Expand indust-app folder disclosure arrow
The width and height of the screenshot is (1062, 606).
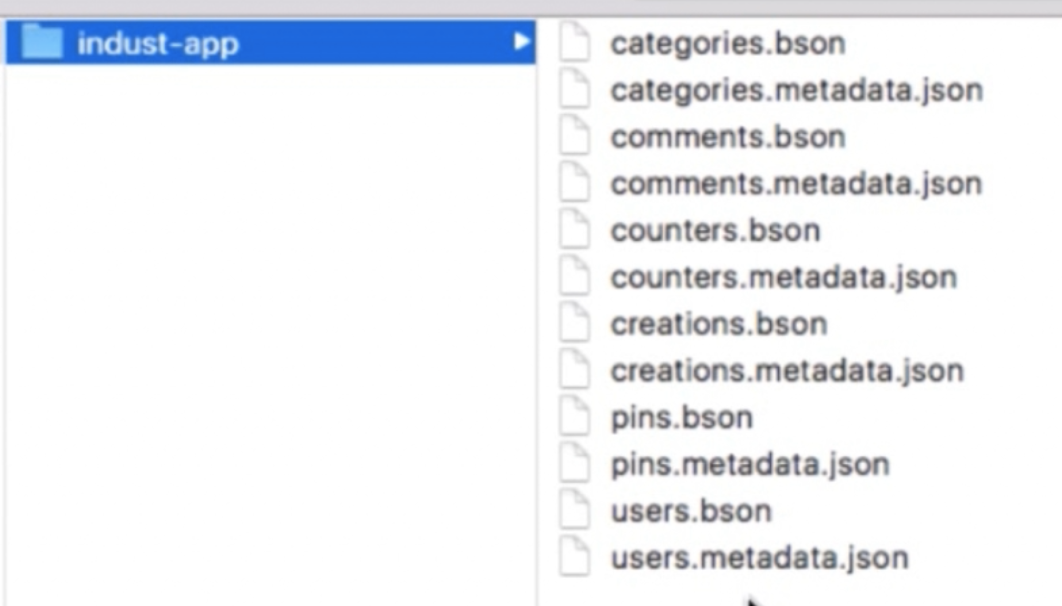(521, 42)
